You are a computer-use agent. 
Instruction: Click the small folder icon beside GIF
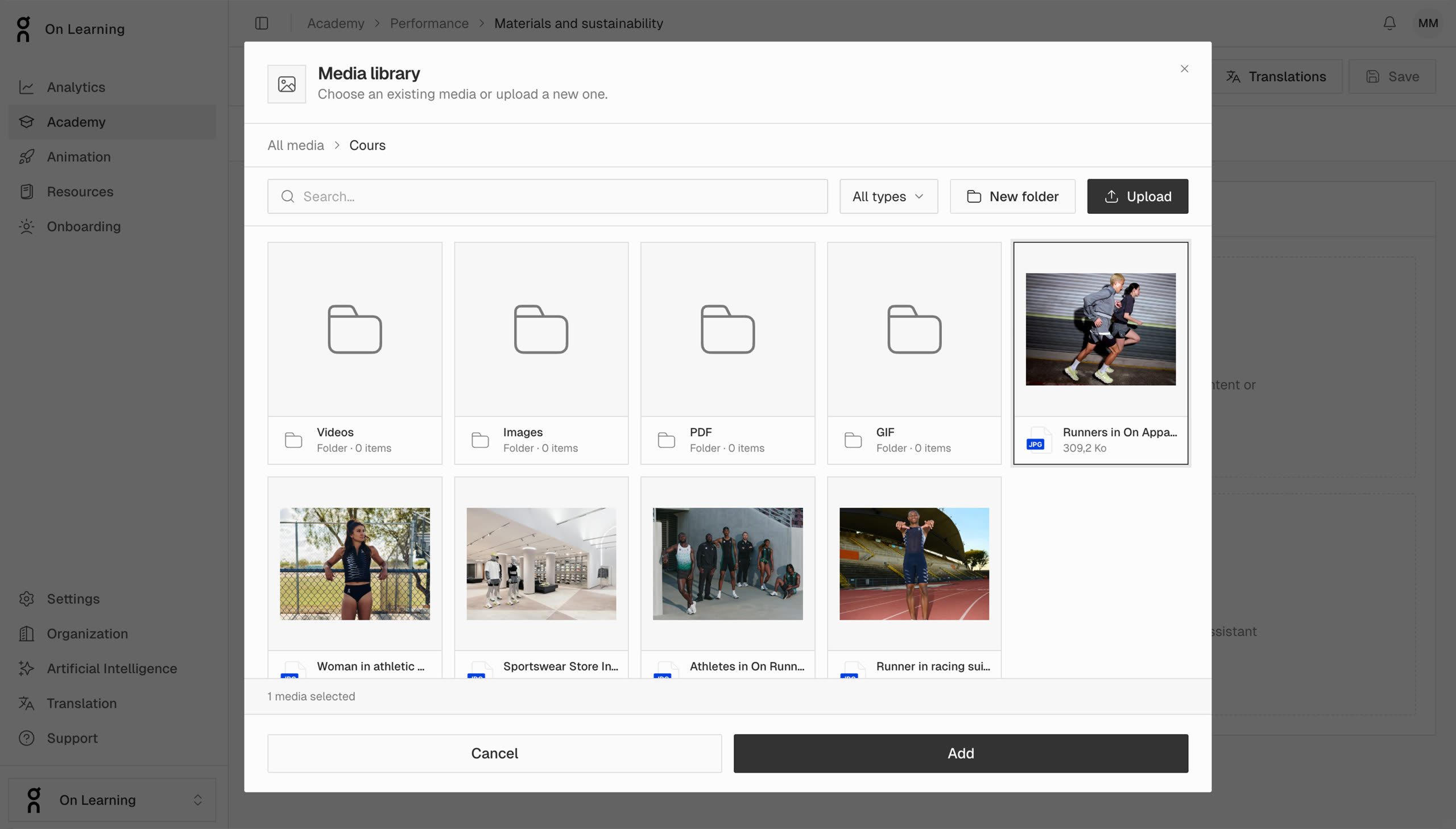point(853,440)
